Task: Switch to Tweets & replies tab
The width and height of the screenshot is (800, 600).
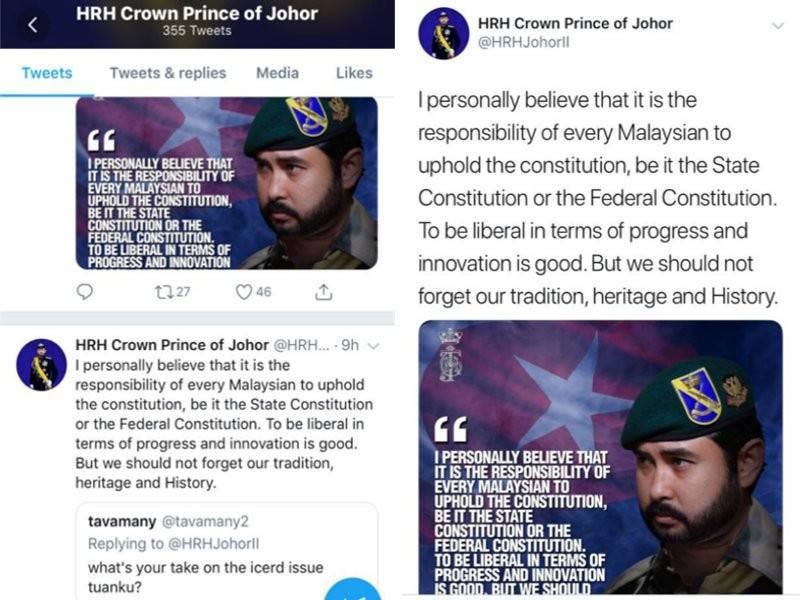Action: click(x=168, y=73)
